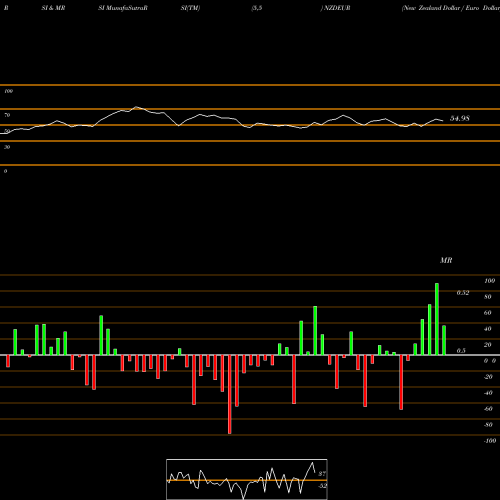
Task: Click the MR axis label 40
Action: coord(488,329)
